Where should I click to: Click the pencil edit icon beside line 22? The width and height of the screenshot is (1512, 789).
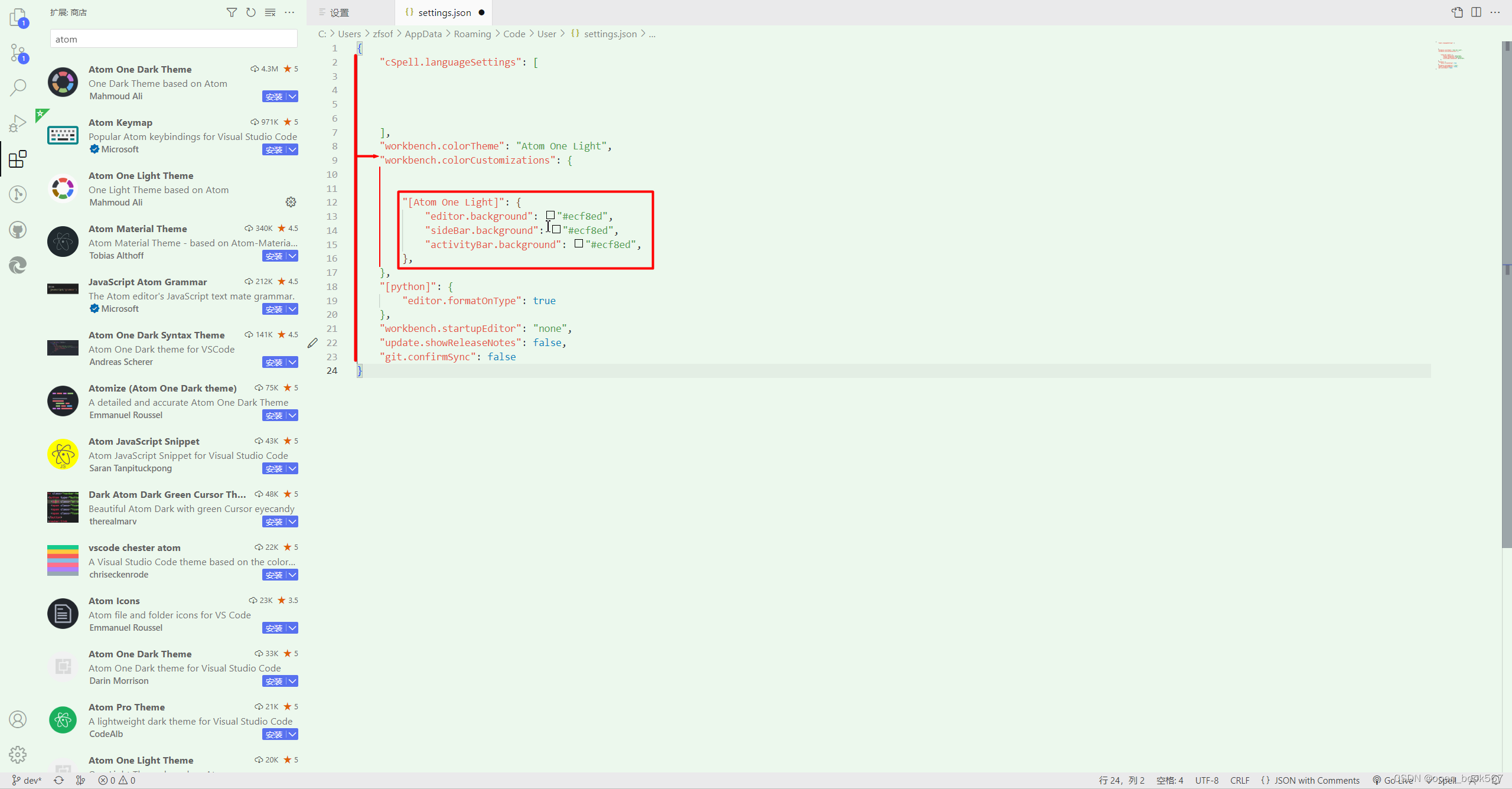313,343
